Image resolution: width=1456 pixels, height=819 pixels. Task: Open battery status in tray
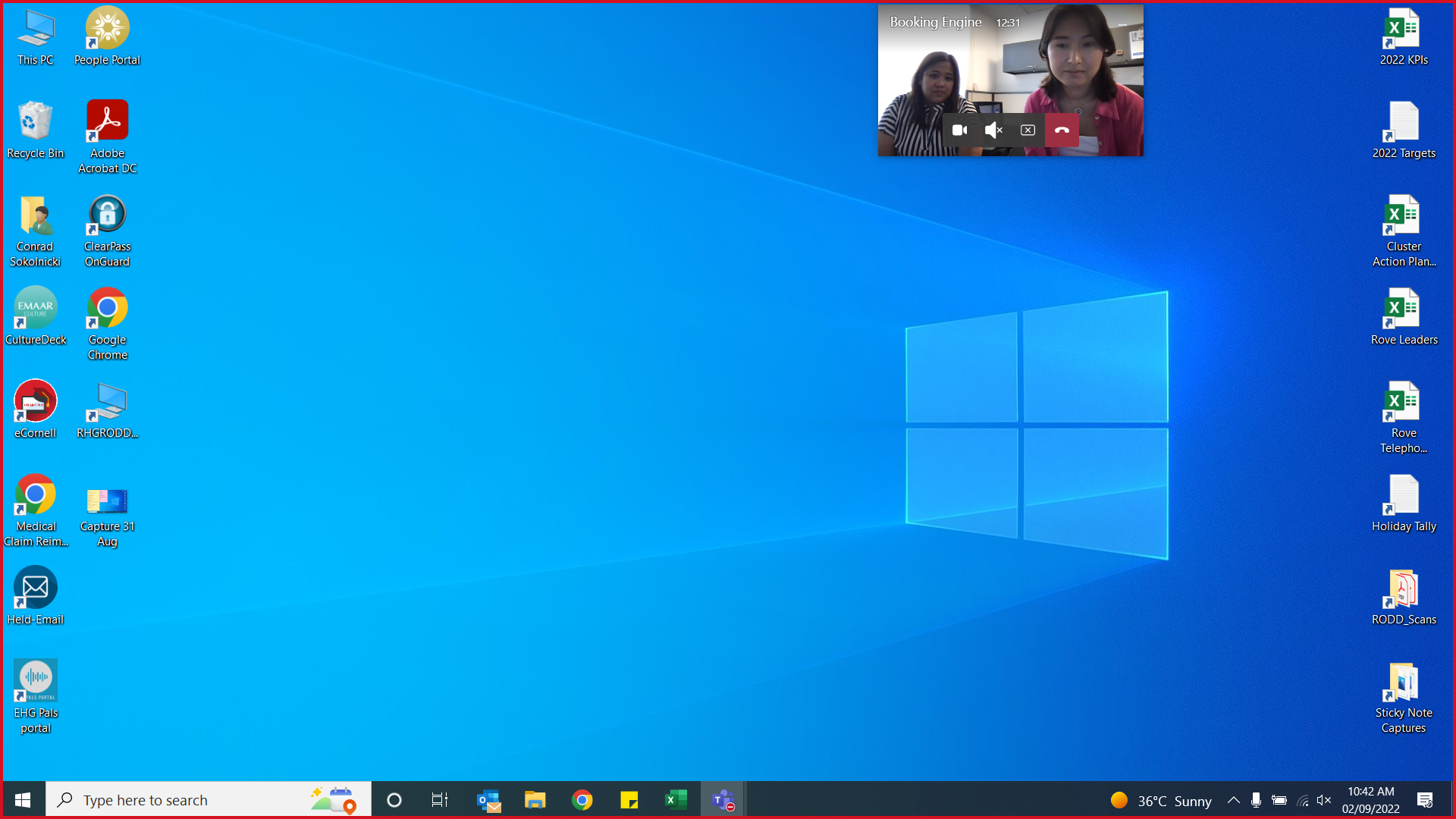tap(1279, 800)
